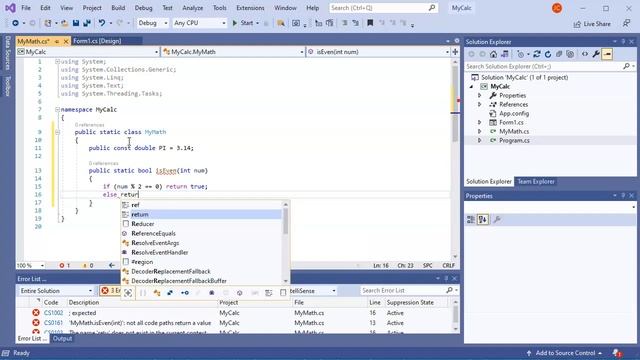Click the user account avatar
Image resolution: width=640 pixels, height=360 pixels.
pos(557,8)
